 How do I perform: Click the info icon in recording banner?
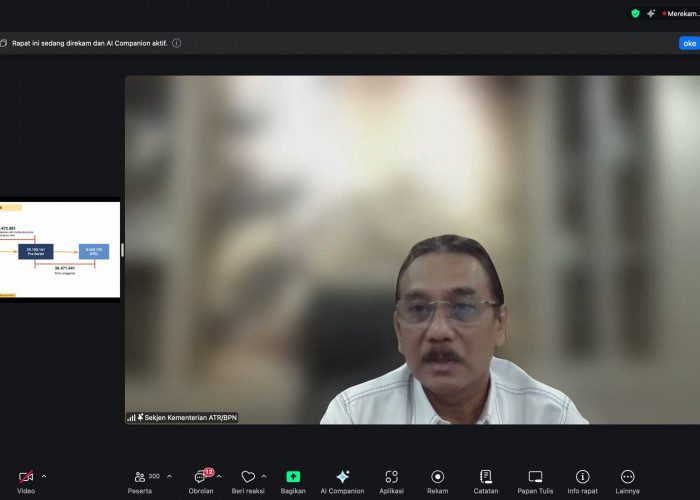point(177,43)
